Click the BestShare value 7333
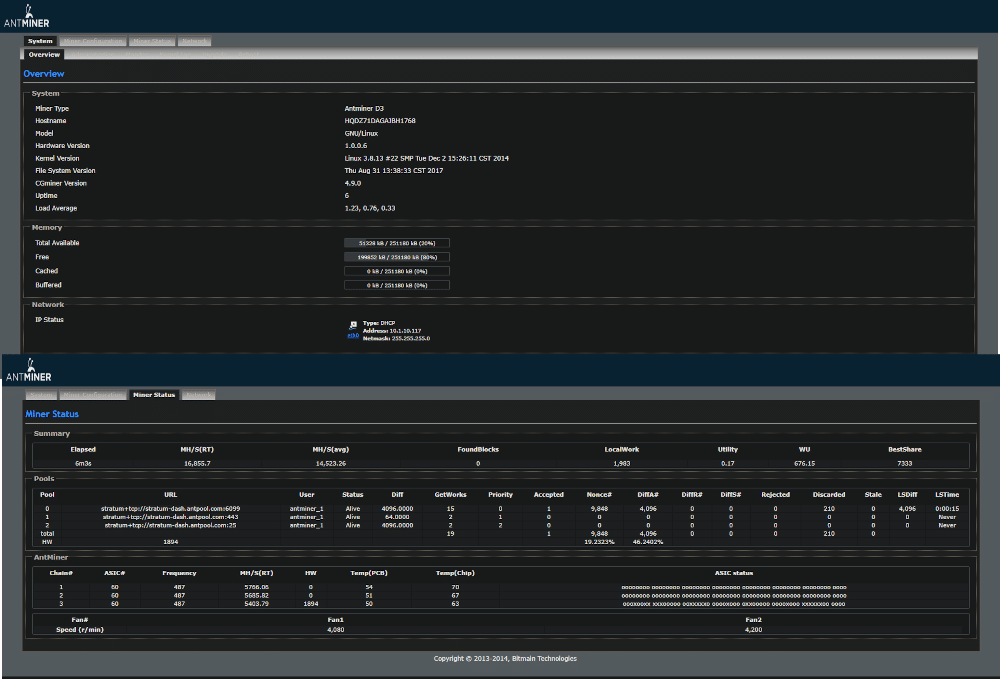Viewport: 1000px width, 679px height. pyautogui.click(x=904, y=464)
